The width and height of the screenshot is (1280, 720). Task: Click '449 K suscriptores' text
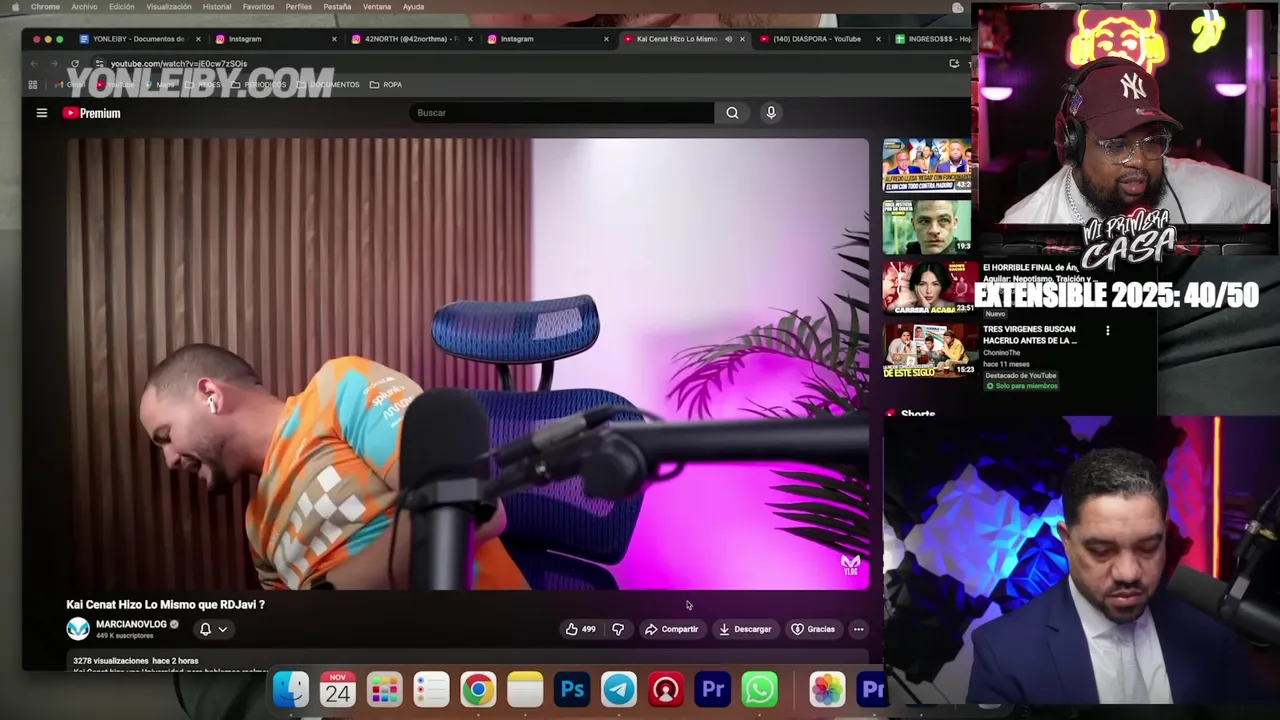tap(125, 636)
